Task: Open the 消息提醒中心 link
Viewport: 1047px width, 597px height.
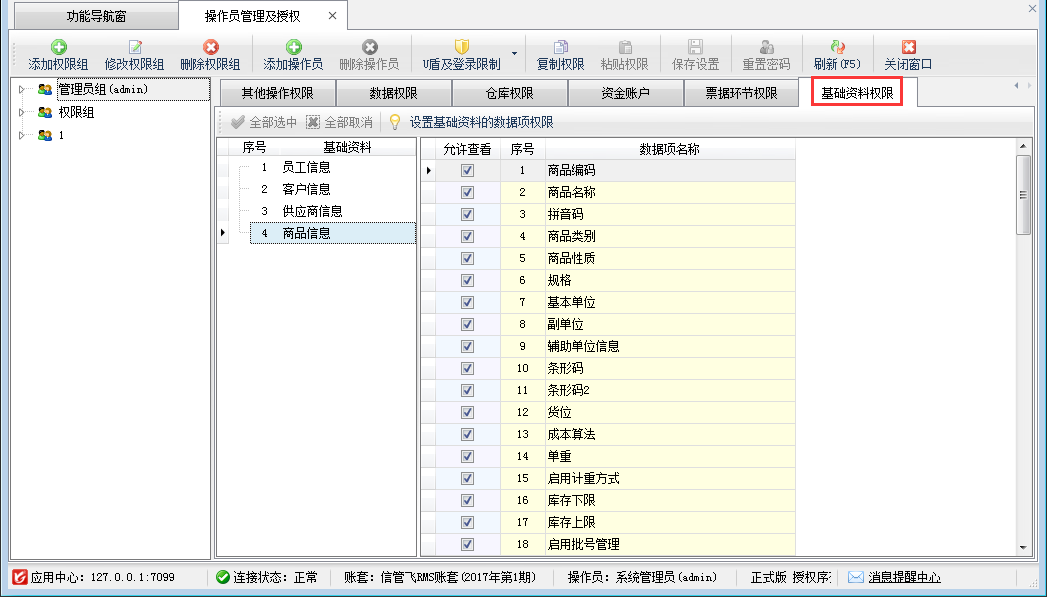Action: [x=903, y=577]
